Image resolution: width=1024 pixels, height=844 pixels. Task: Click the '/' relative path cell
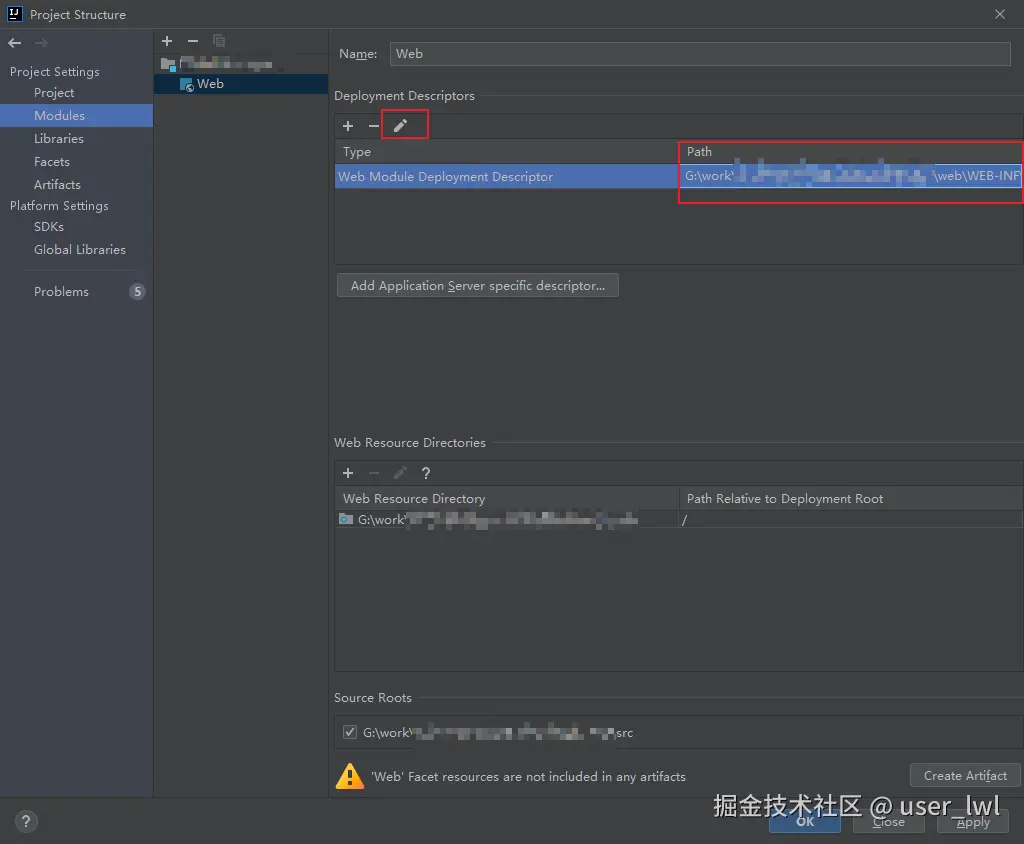pos(851,520)
